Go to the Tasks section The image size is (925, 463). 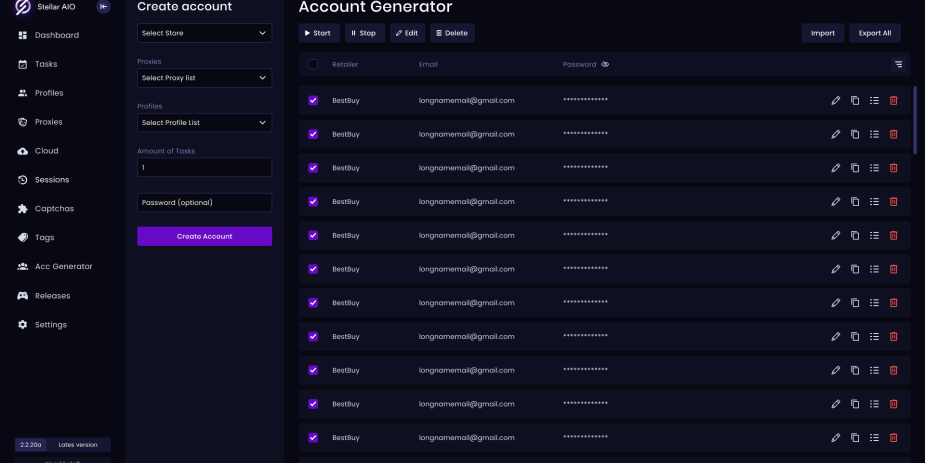[46, 64]
